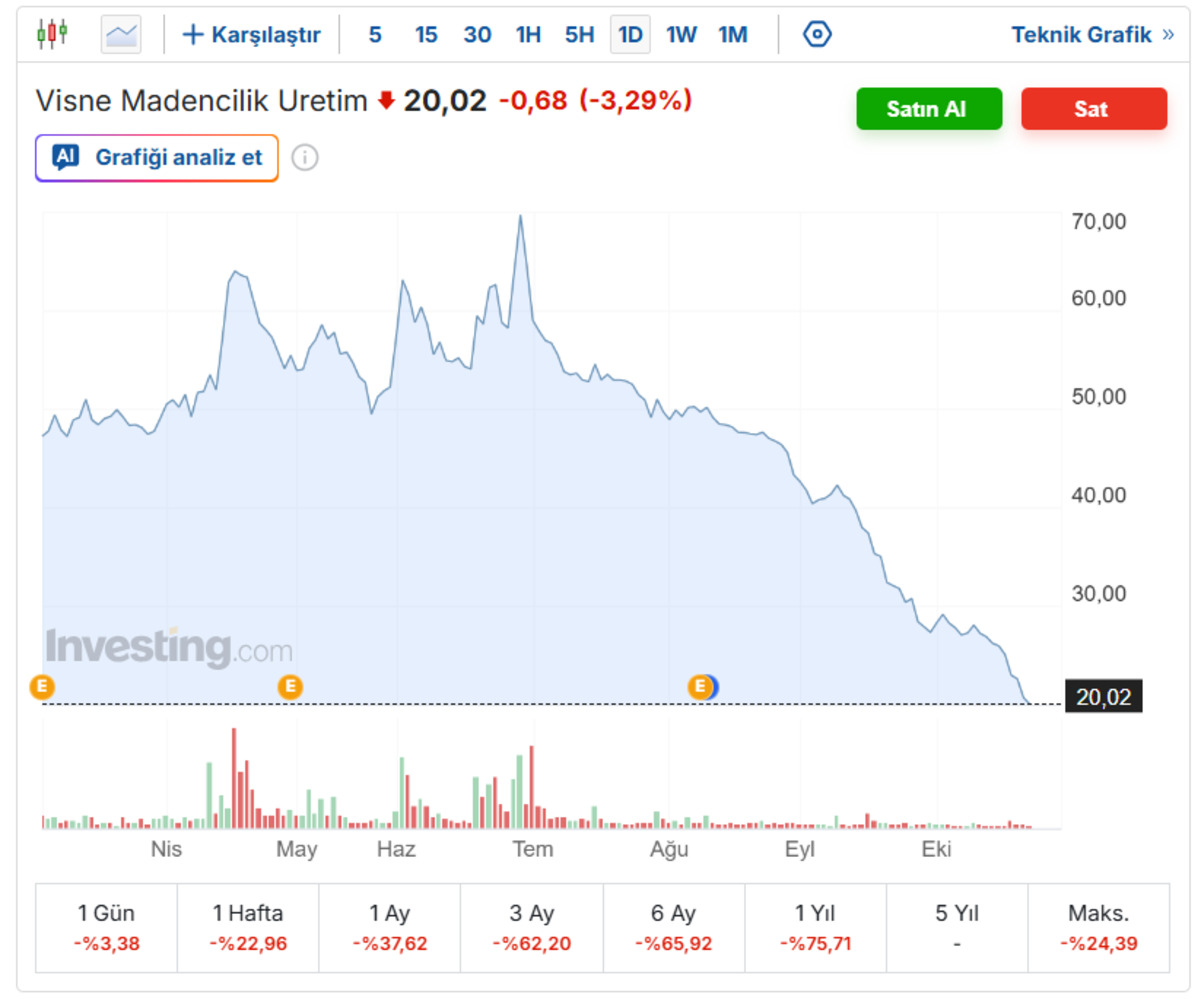
Task: Select the 1 Ay period tab
Action: click(390, 927)
